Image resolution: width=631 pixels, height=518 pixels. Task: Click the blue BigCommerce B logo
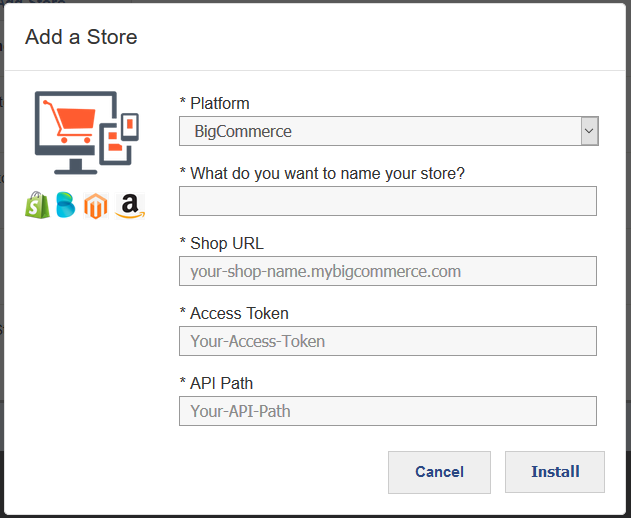coord(66,205)
